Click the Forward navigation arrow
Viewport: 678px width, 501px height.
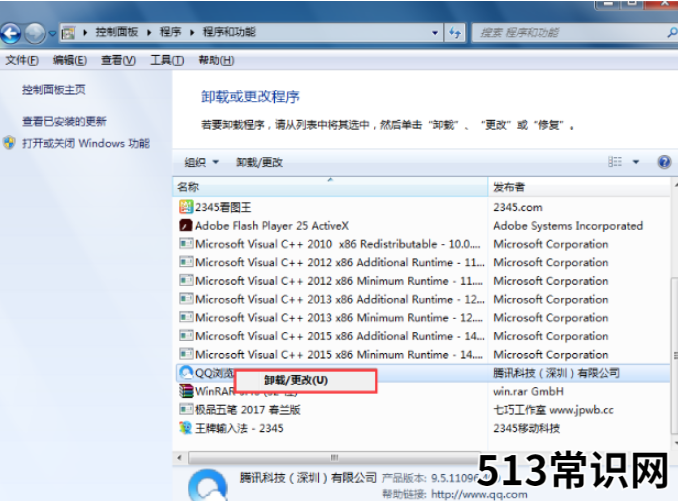(x=35, y=33)
